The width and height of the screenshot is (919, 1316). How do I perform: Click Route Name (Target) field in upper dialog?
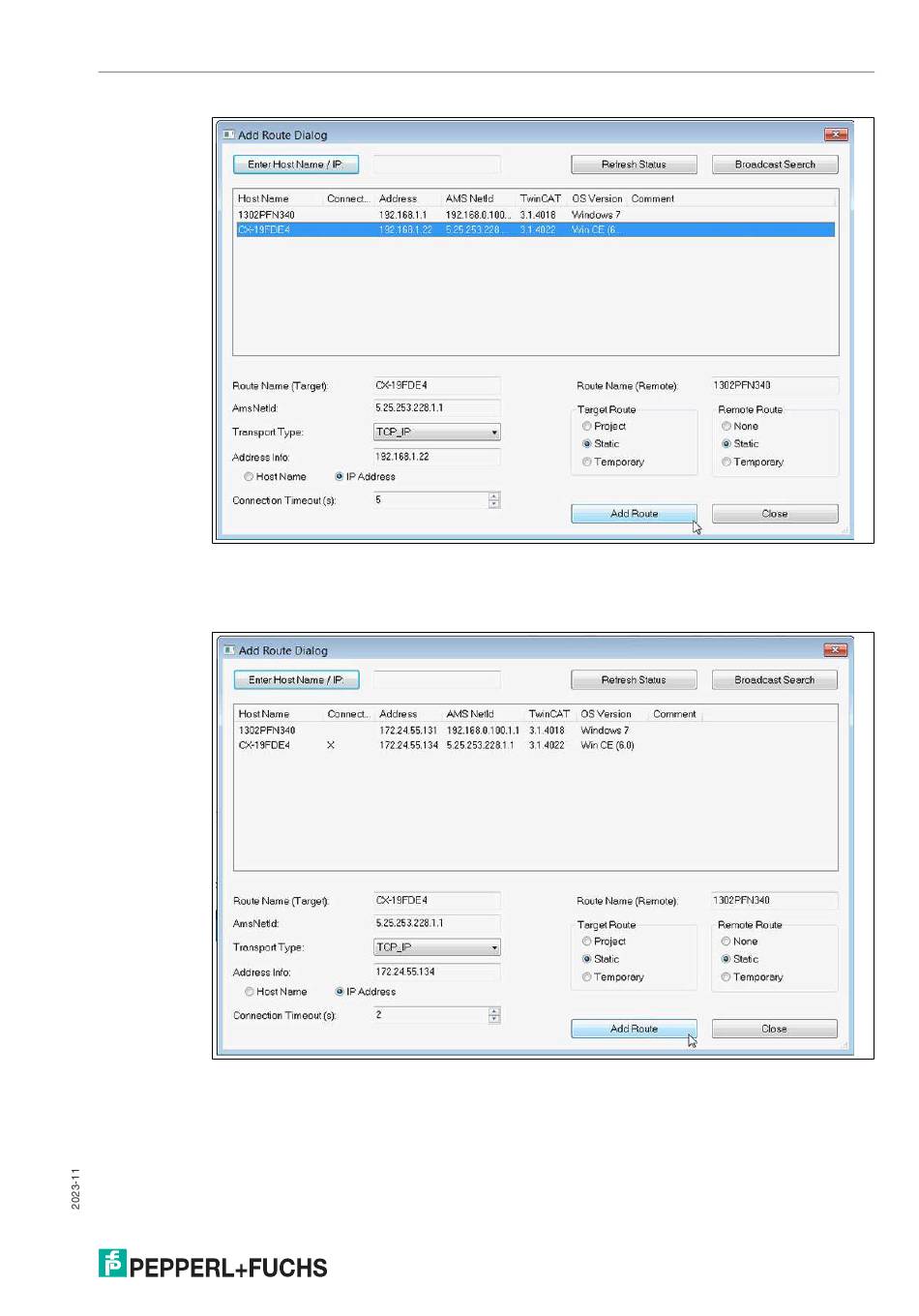tap(437, 385)
